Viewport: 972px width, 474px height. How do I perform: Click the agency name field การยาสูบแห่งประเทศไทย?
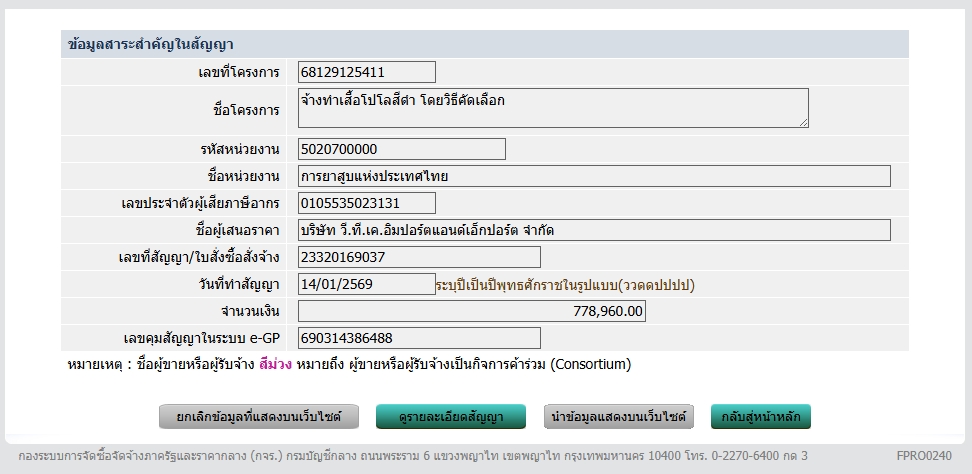[594, 176]
